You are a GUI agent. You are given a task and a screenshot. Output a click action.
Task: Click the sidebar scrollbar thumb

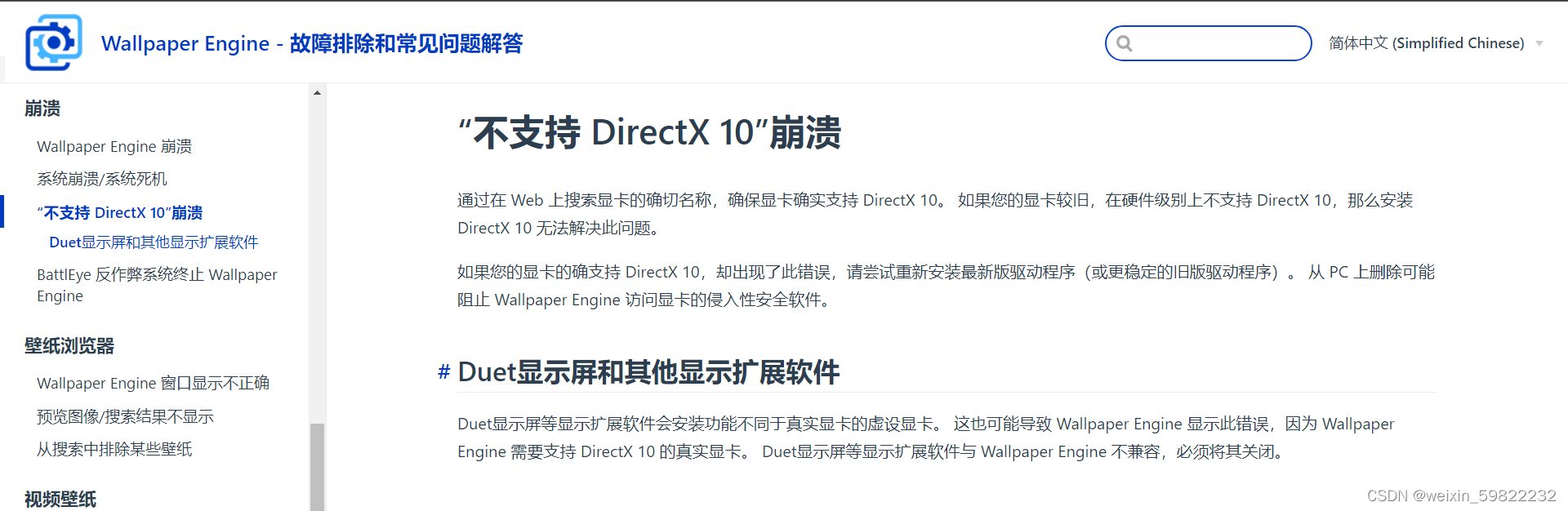coord(317,467)
